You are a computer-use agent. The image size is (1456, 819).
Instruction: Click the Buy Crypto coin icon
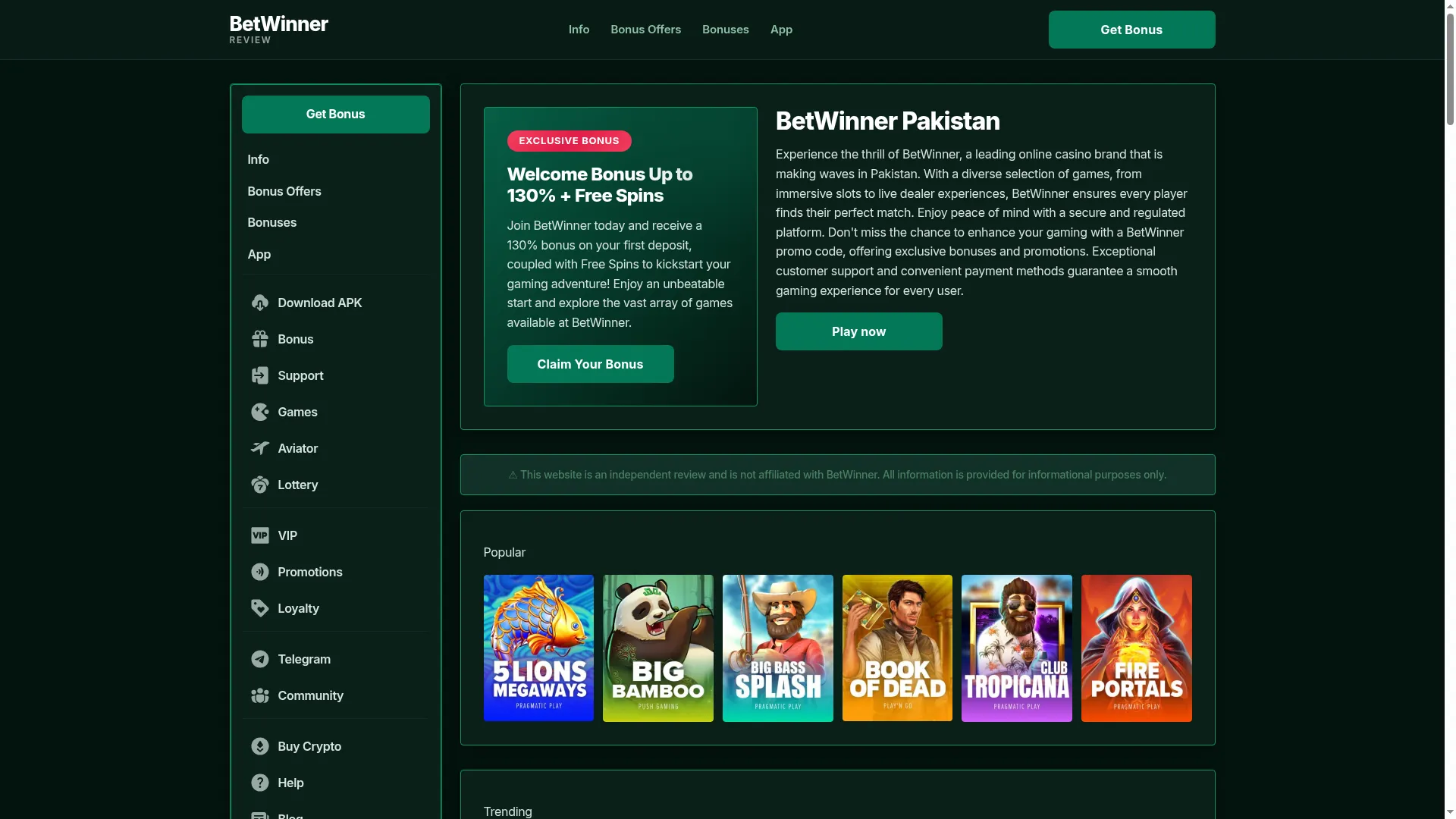[259, 746]
